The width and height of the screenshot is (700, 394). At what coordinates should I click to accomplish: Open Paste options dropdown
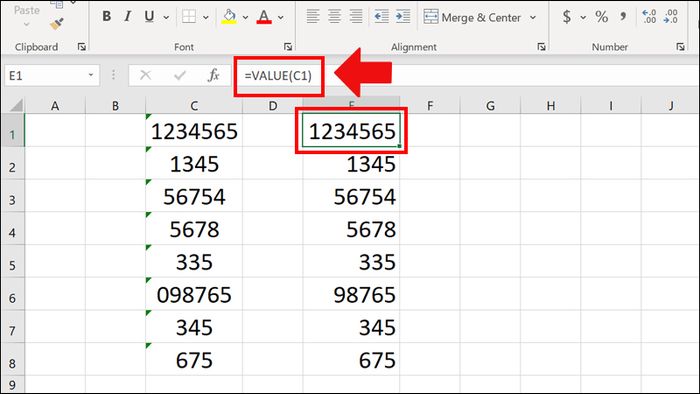26,24
